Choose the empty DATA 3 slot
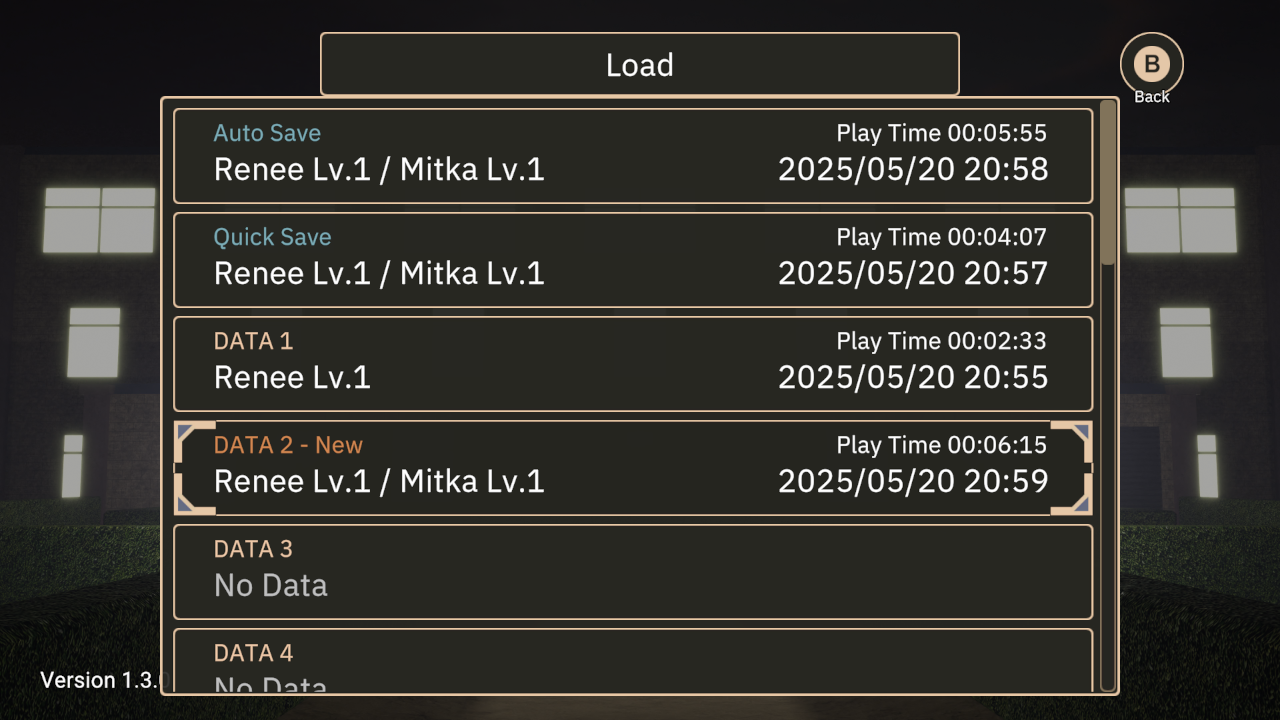This screenshot has height=720, width=1280. click(633, 572)
